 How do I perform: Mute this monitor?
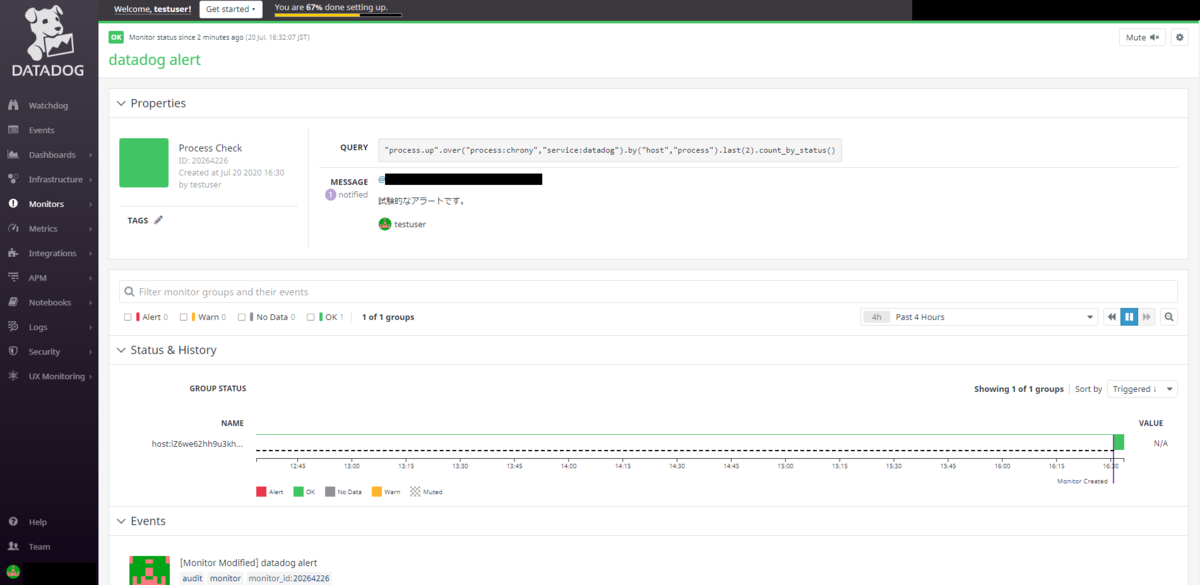[x=1142, y=38]
